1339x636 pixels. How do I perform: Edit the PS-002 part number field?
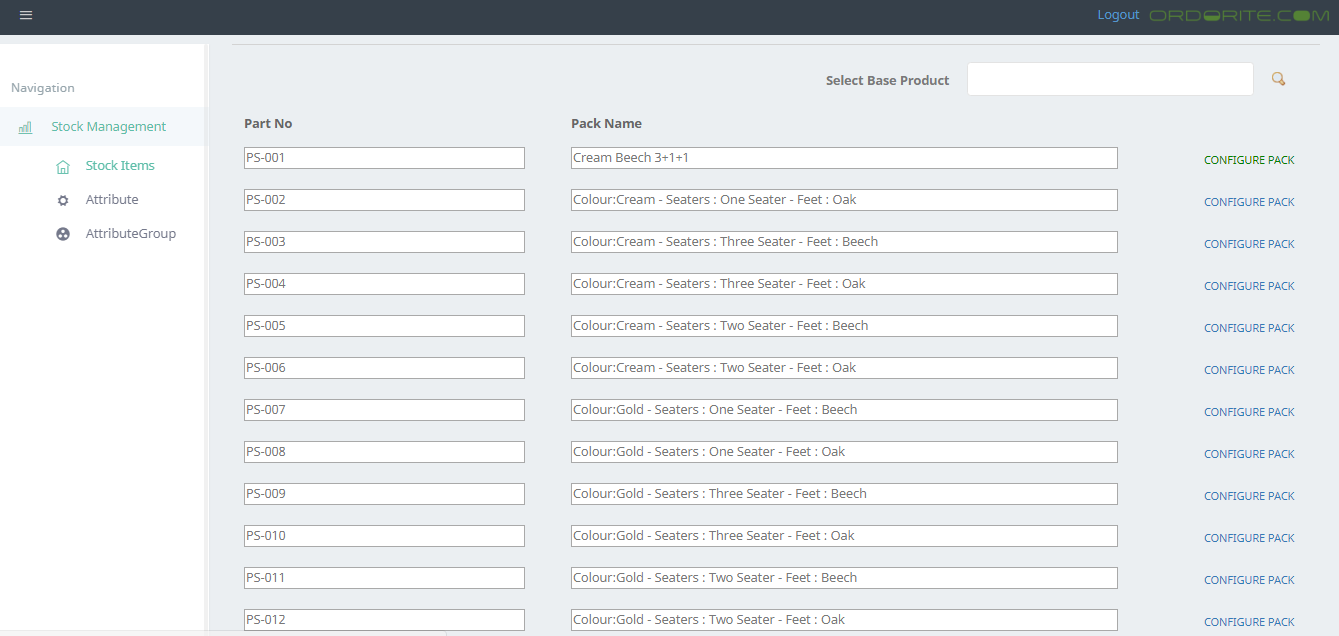[x=384, y=200]
